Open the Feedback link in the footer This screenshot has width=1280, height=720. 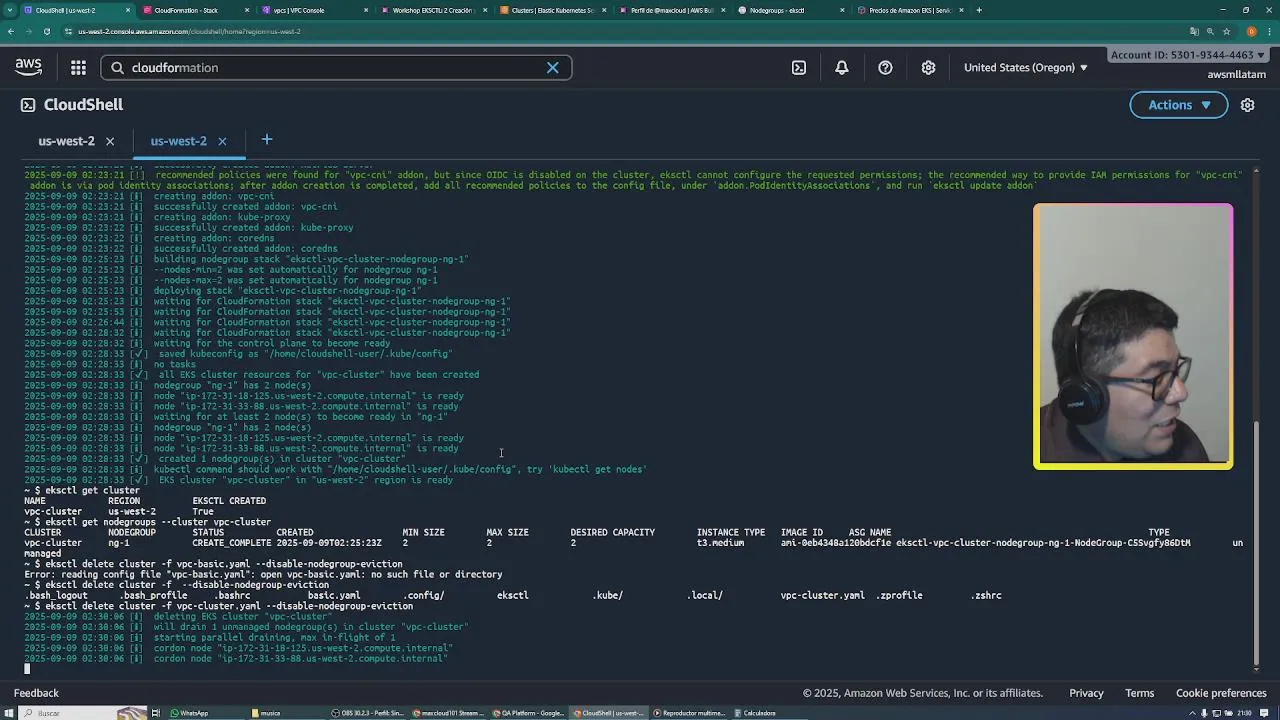36,693
